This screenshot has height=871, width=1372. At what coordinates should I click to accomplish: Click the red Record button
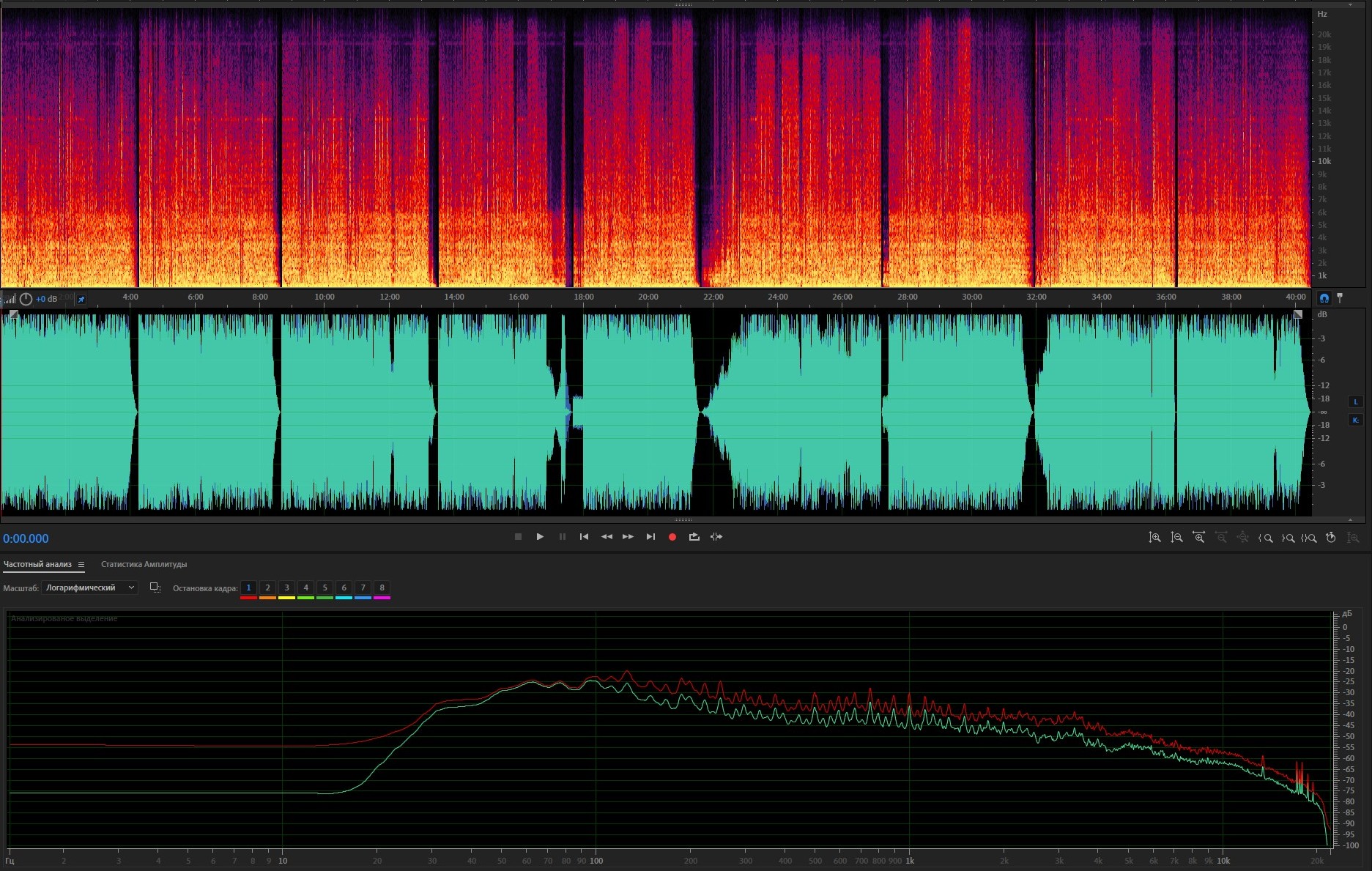pos(672,537)
